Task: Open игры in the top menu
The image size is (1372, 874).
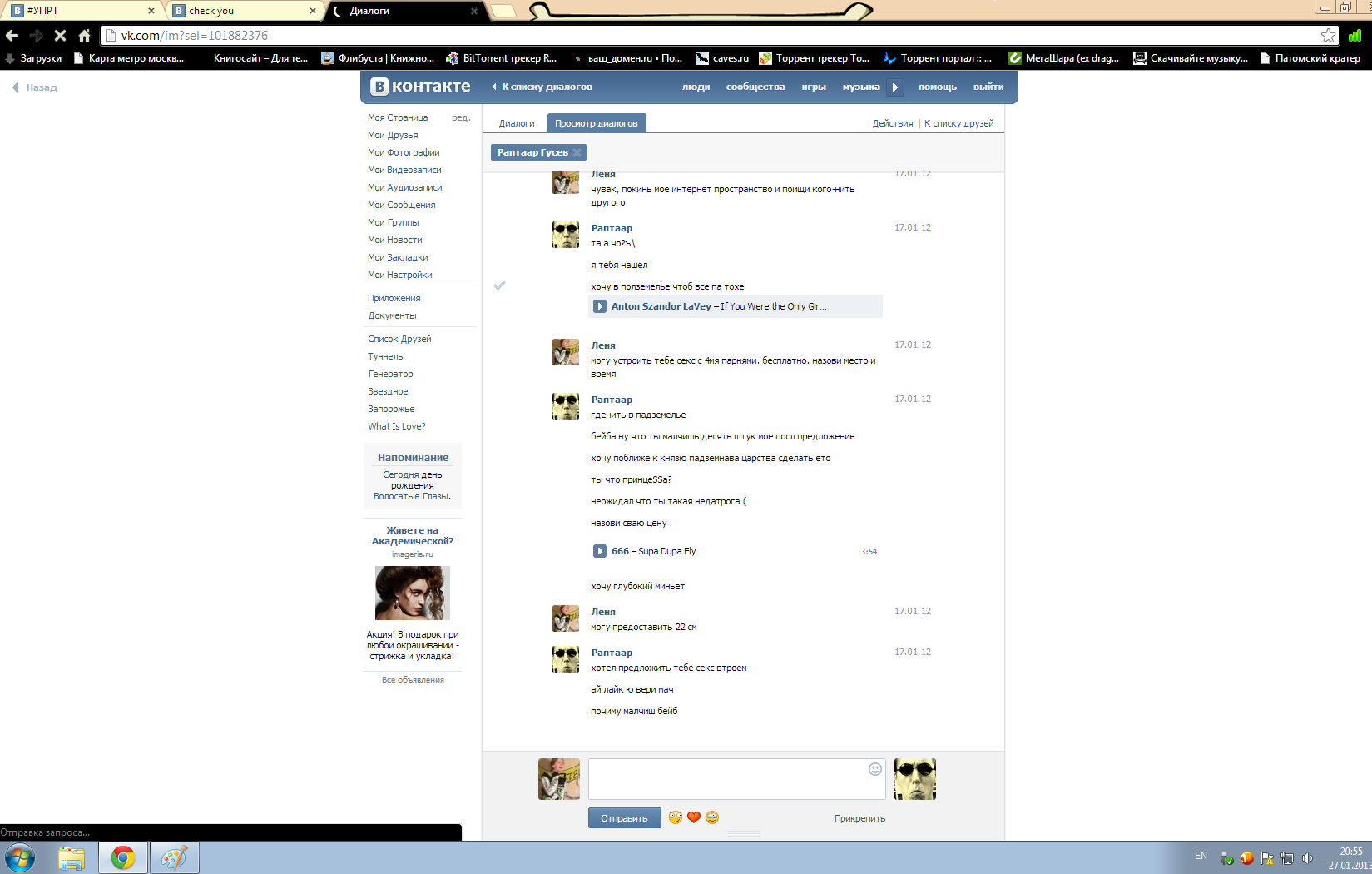Action: (814, 87)
